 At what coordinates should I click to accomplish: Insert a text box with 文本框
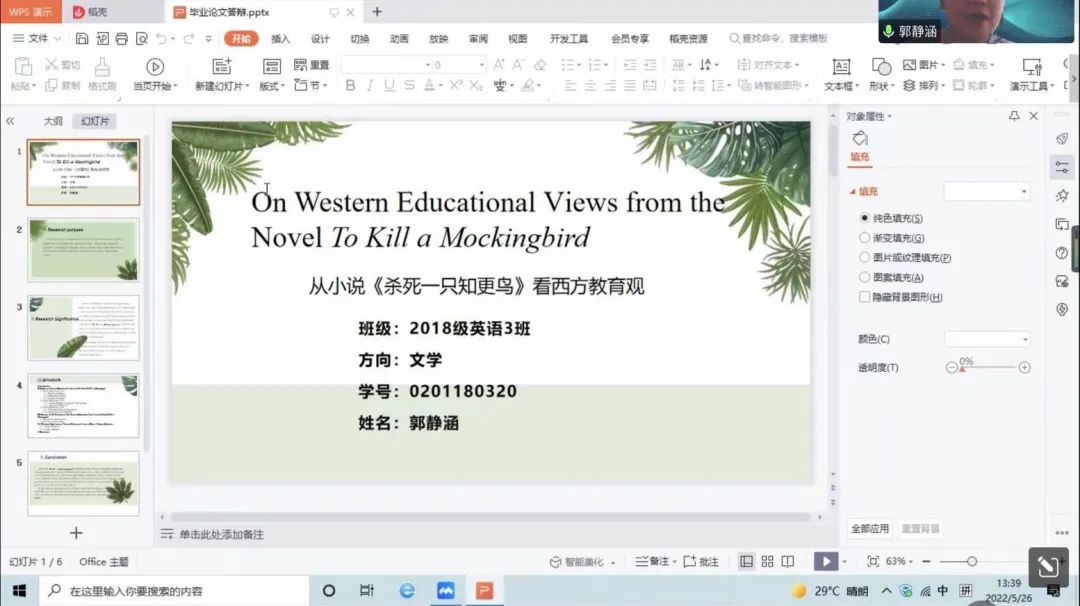[841, 67]
